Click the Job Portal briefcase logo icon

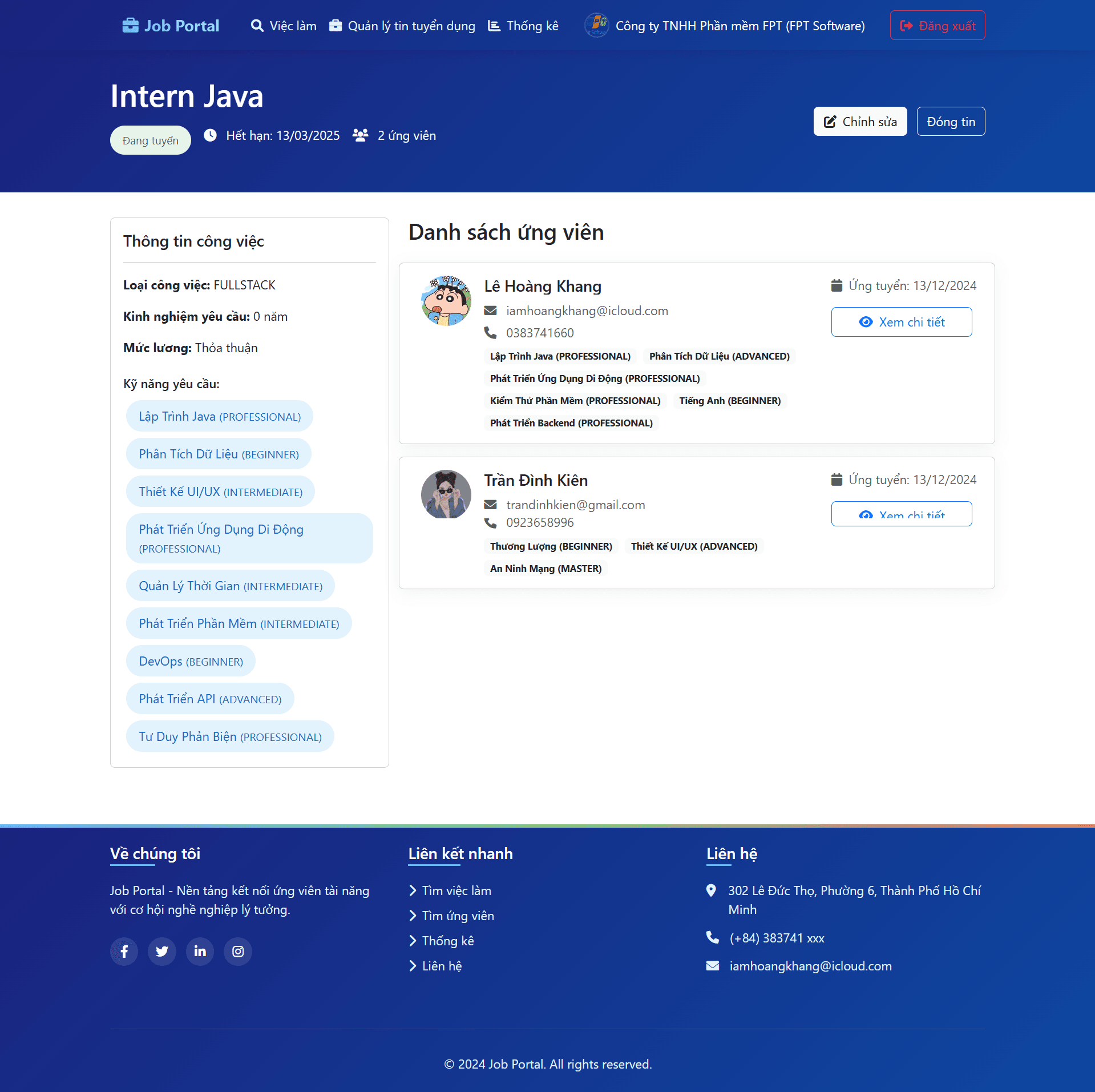pyautogui.click(x=130, y=26)
